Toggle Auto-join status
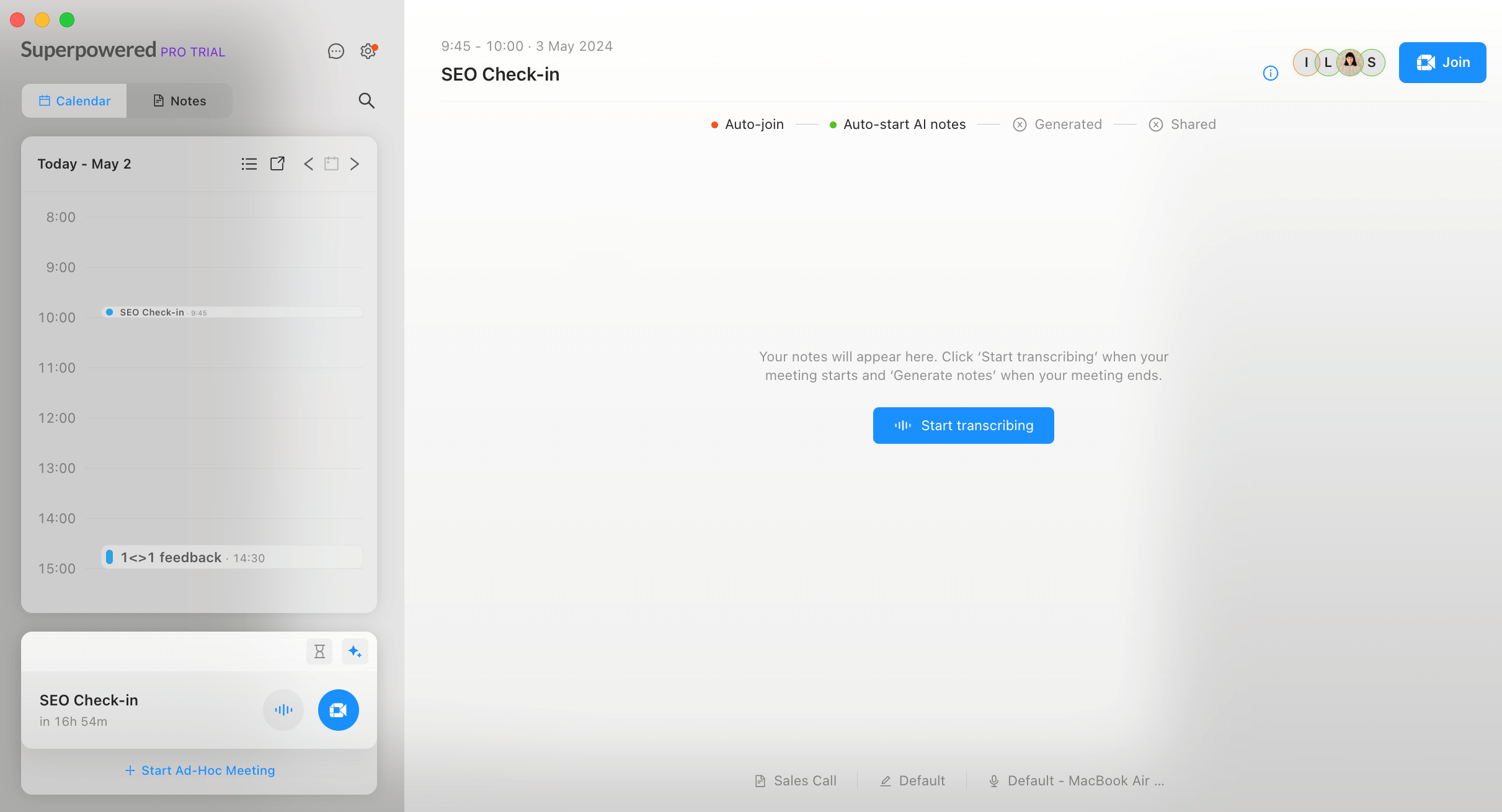The width and height of the screenshot is (1502, 812). [x=747, y=125]
